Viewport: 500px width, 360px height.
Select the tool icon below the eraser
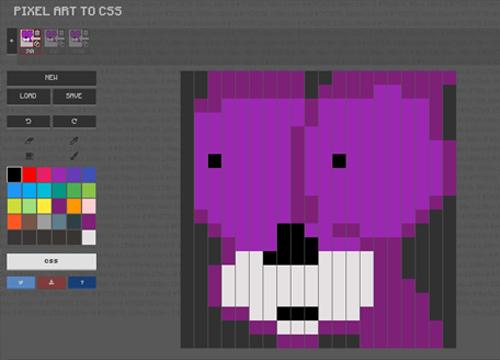[x=29, y=155]
